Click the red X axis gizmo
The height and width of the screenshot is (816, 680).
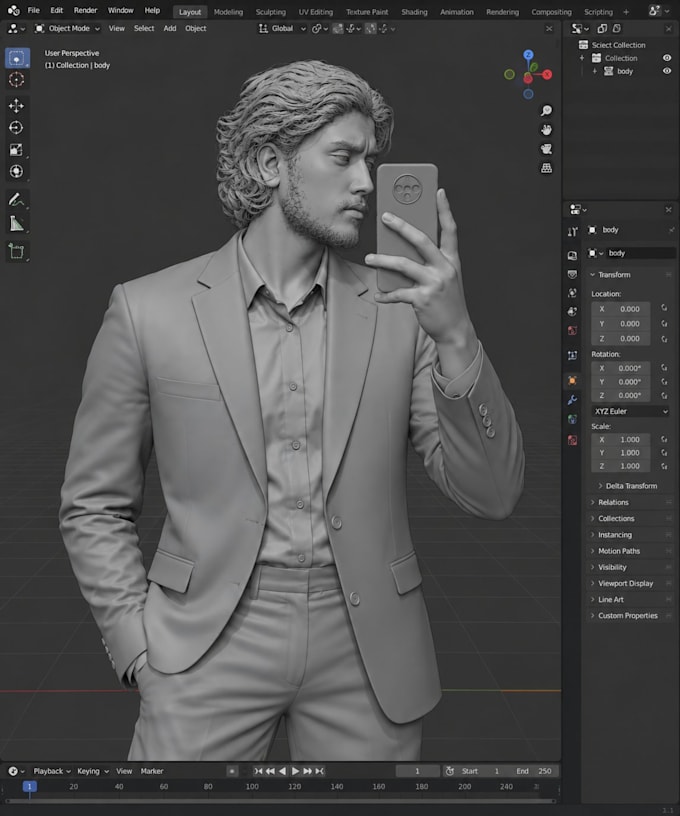coord(547,74)
